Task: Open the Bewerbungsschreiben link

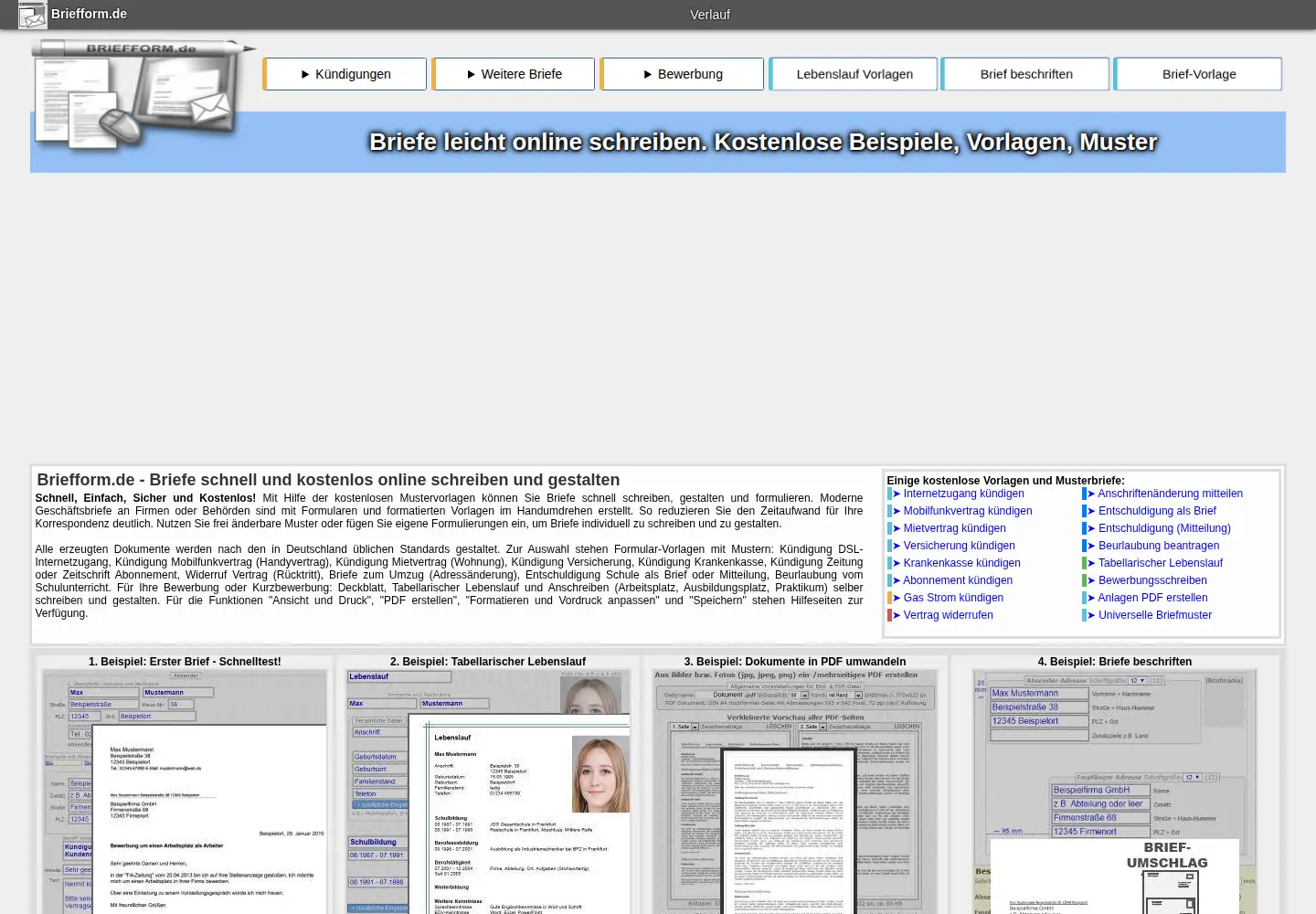Action: pyautogui.click(x=1152, y=580)
